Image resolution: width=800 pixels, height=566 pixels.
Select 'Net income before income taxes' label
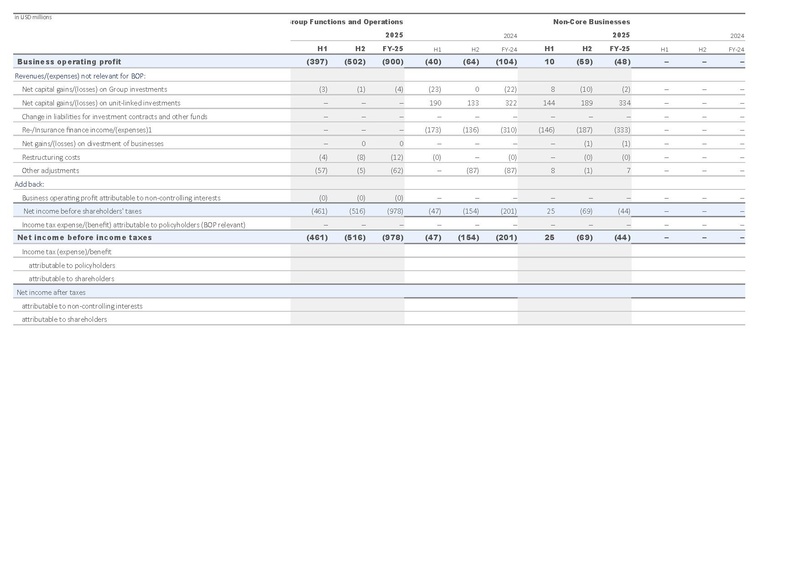(85, 238)
